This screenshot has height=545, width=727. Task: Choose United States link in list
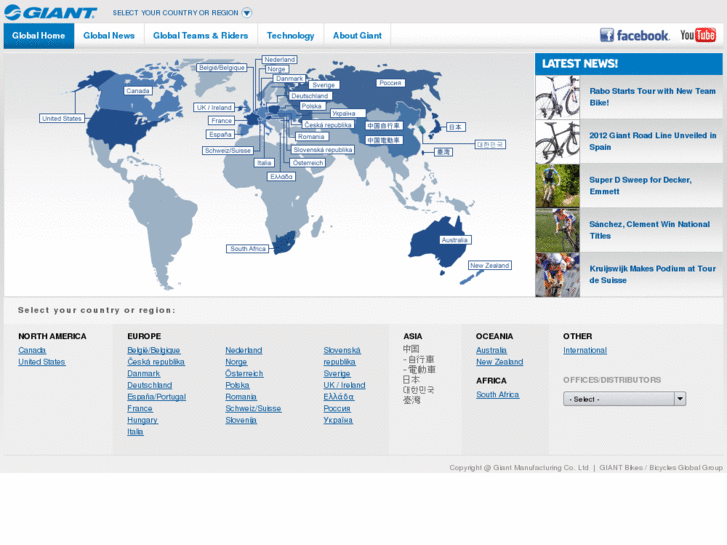[x=42, y=362]
